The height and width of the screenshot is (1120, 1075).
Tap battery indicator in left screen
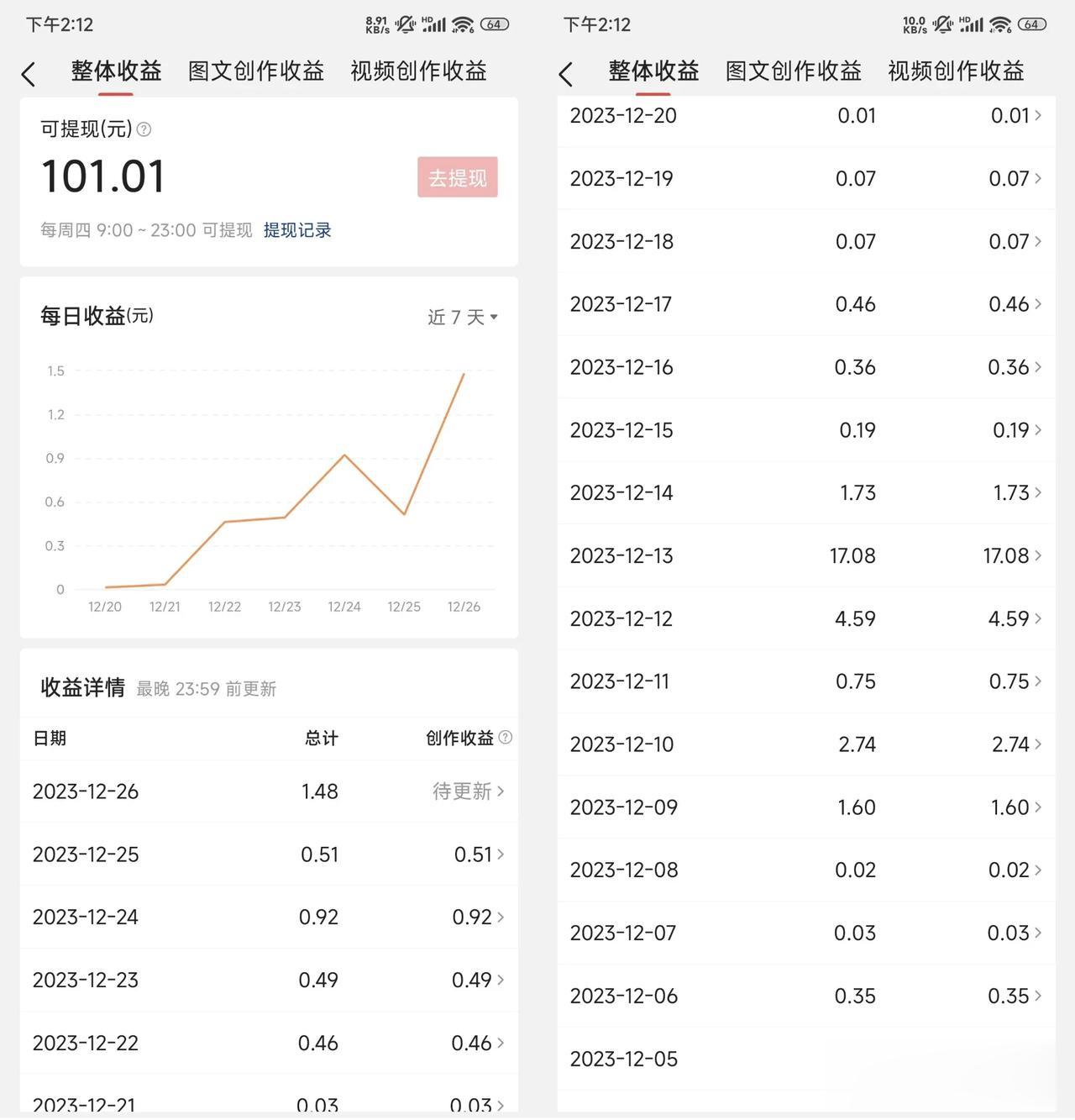(495, 24)
